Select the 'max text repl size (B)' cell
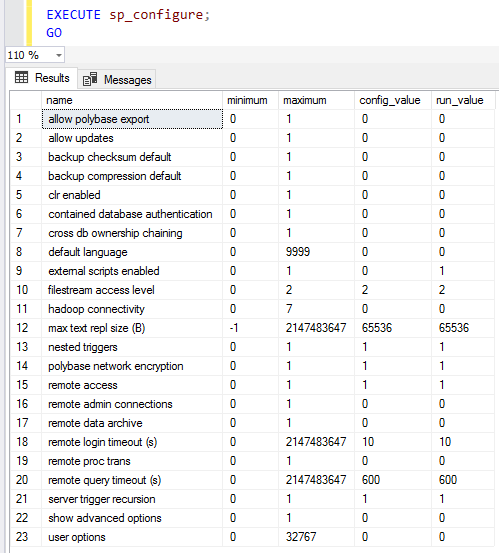Image resolution: width=499 pixels, height=553 pixels. pyautogui.click(x=132, y=328)
